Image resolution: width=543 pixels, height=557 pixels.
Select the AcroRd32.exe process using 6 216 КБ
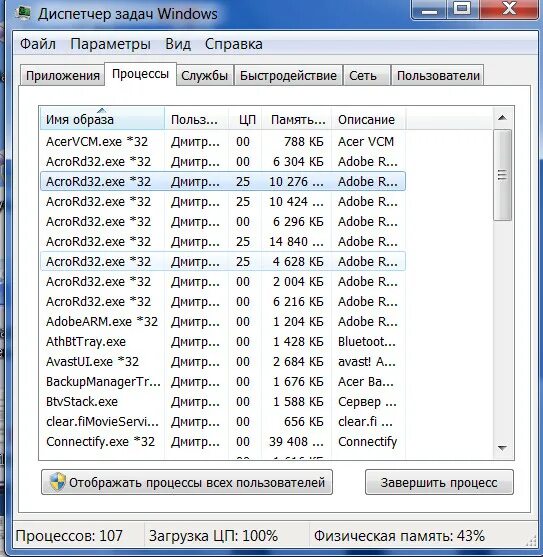click(x=223, y=302)
